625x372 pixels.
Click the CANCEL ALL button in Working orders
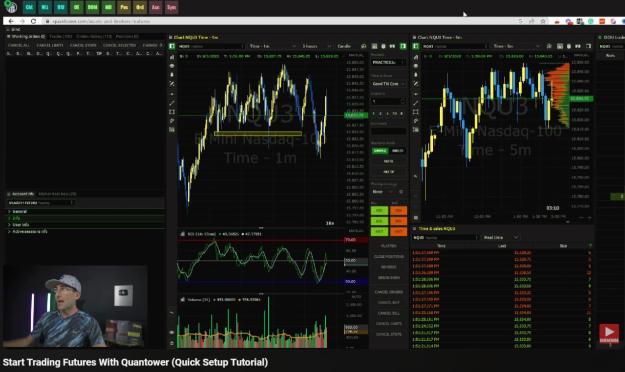pyautogui.click(x=19, y=45)
